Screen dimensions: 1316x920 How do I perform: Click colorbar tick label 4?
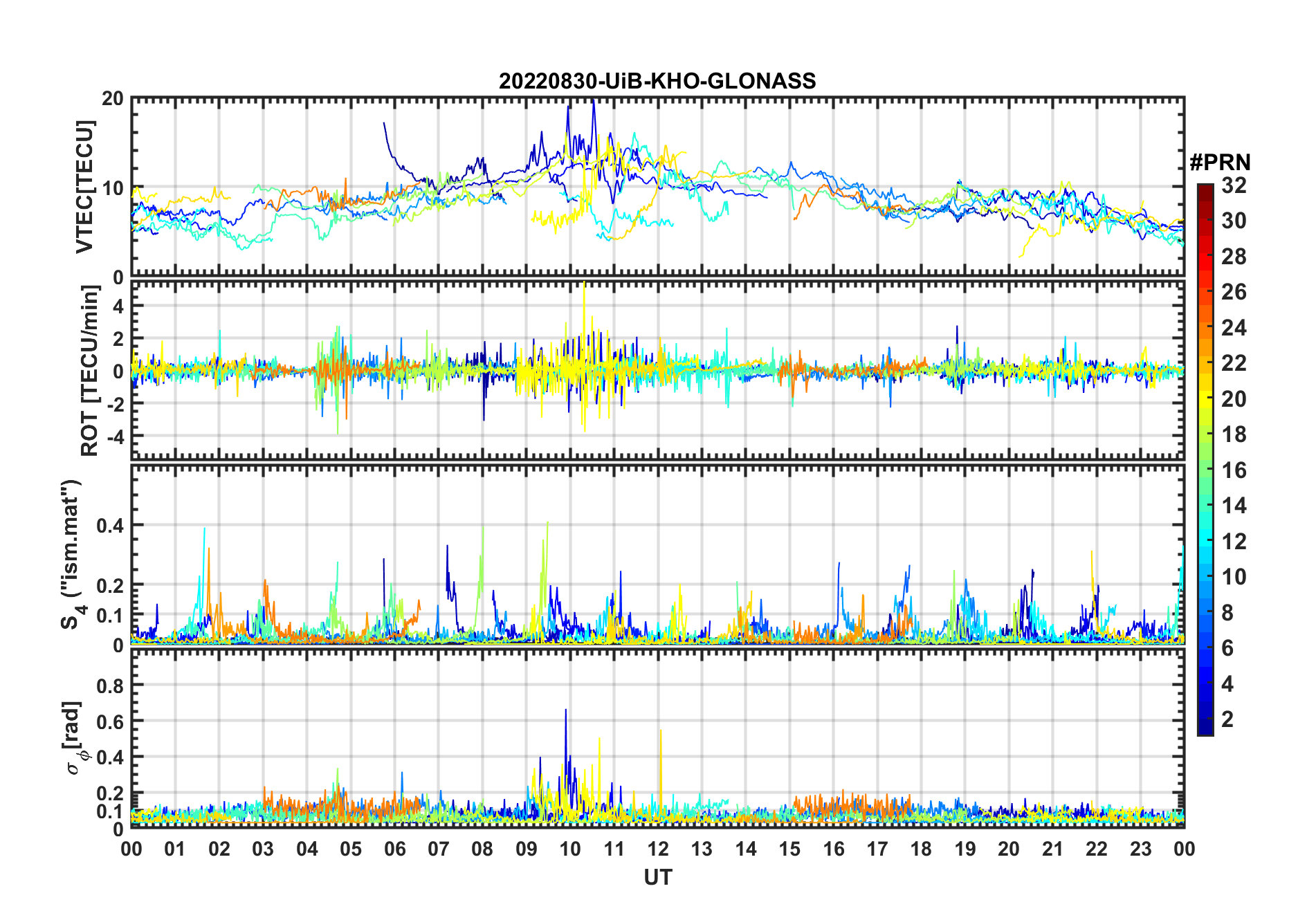pyautogui.click(x=1227, y=684)
